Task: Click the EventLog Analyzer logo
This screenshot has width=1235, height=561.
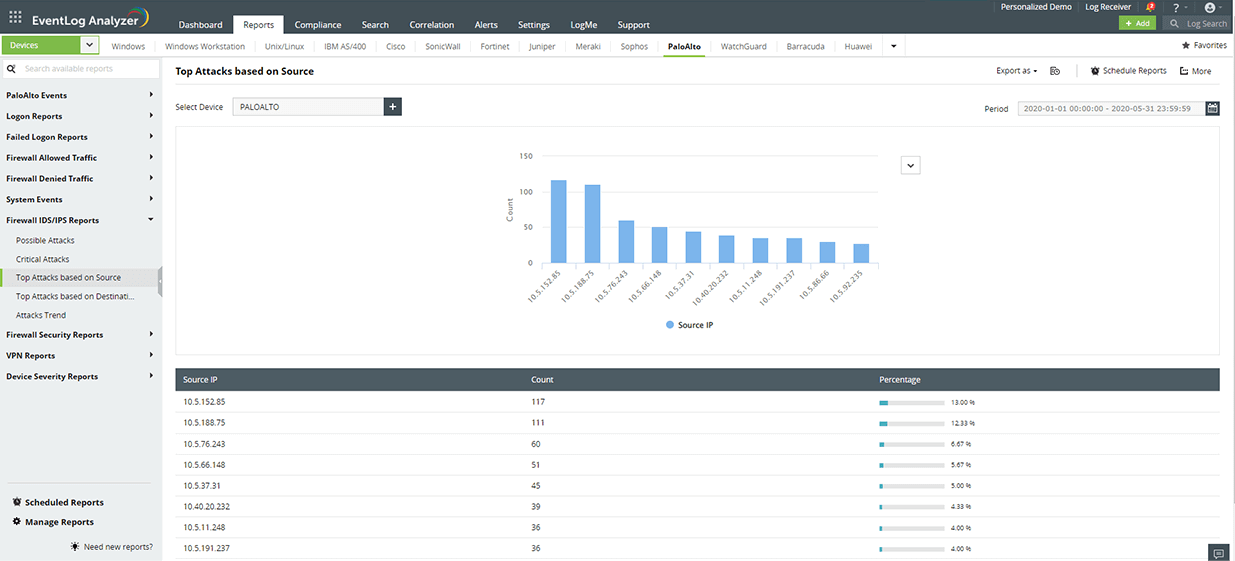Action: pos(91,17)
